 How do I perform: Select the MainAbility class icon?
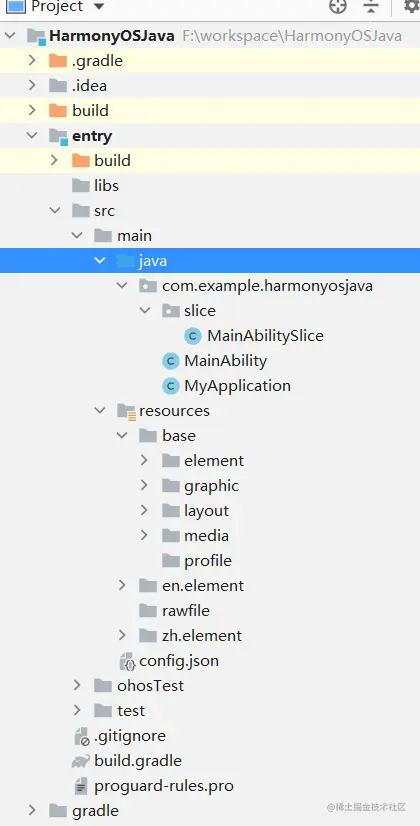[x=170, y=361]
